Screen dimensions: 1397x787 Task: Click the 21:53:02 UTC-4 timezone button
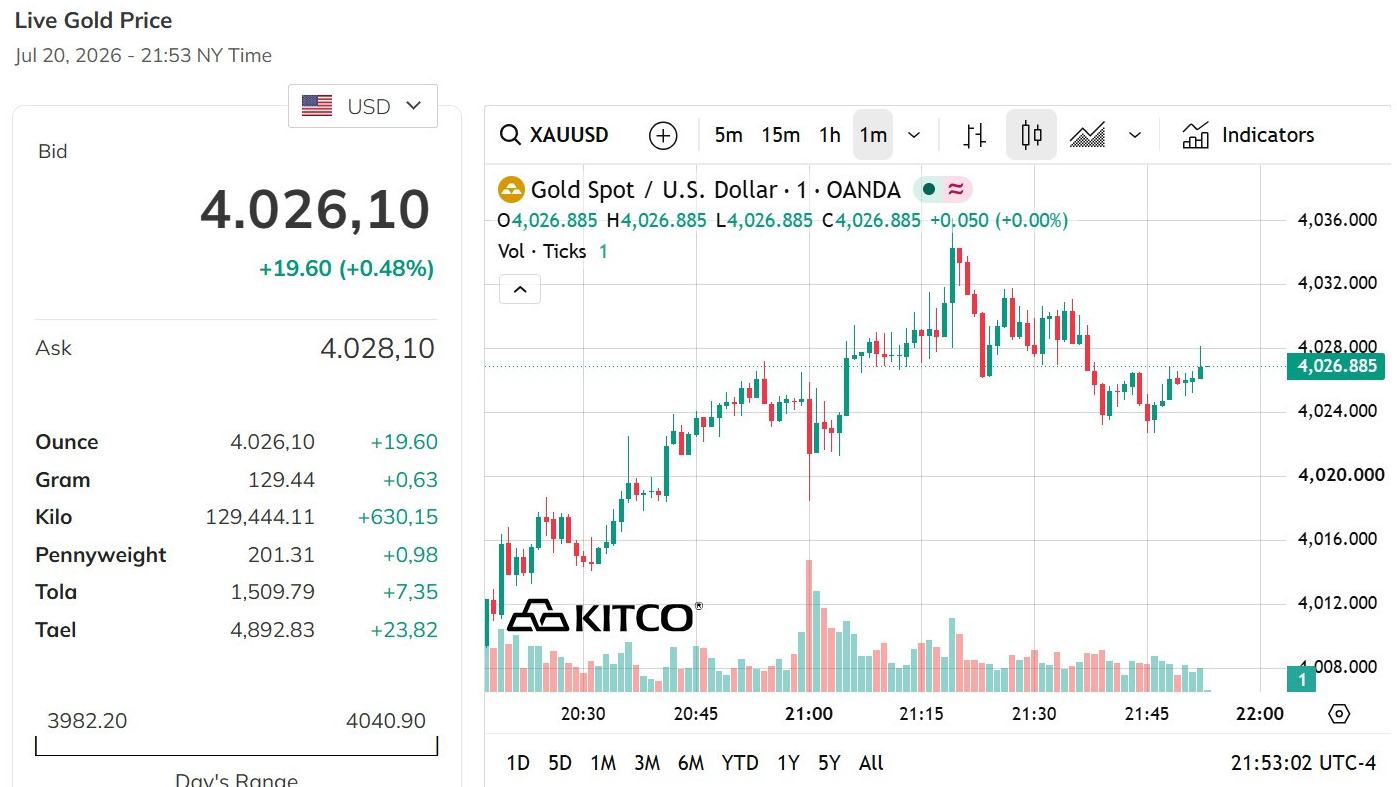pos(1303,763)
